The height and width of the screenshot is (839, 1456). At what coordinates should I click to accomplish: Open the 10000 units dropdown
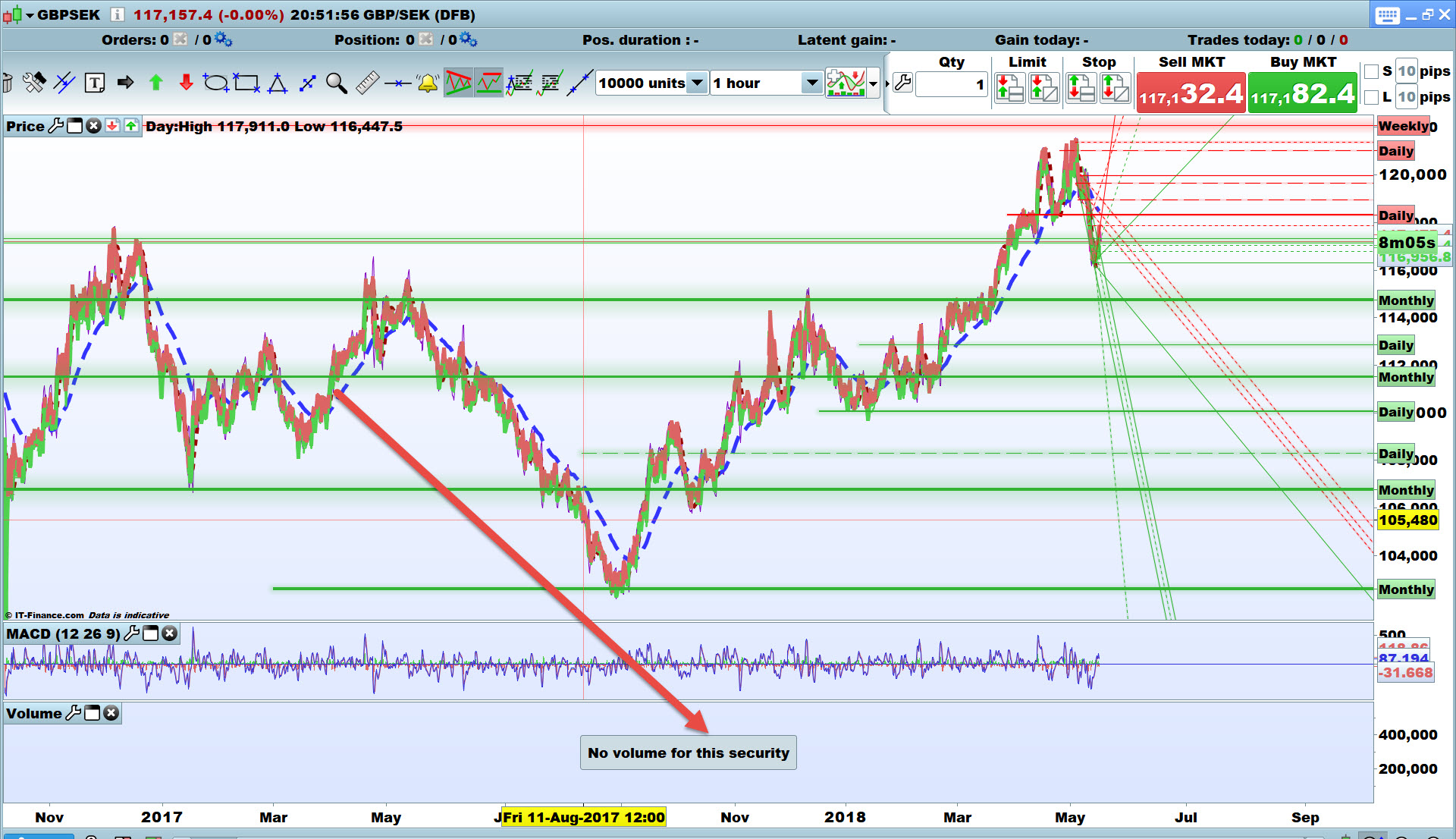click(697, 83)
